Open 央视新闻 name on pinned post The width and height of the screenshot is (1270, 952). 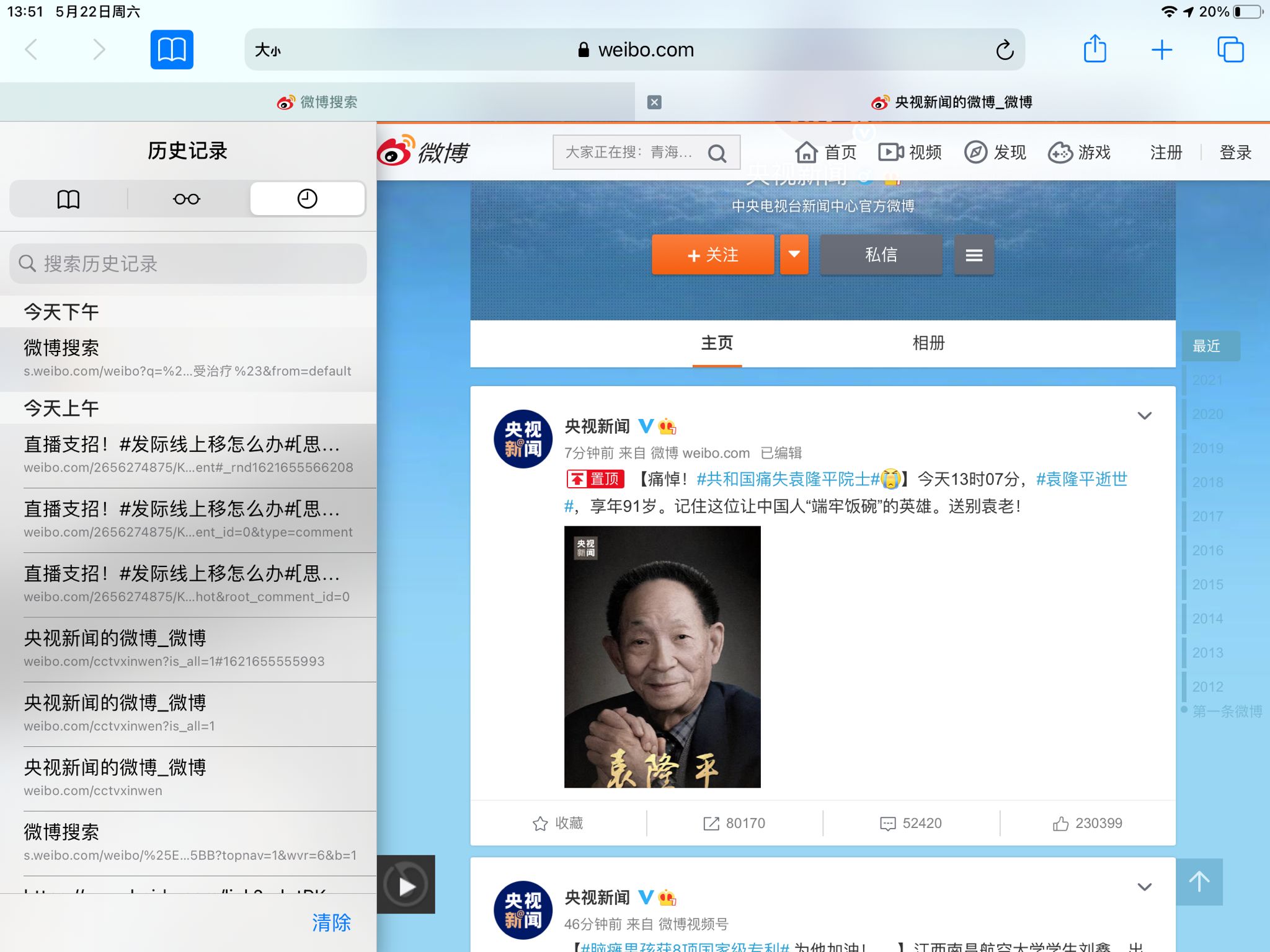(x=597, y=426)
